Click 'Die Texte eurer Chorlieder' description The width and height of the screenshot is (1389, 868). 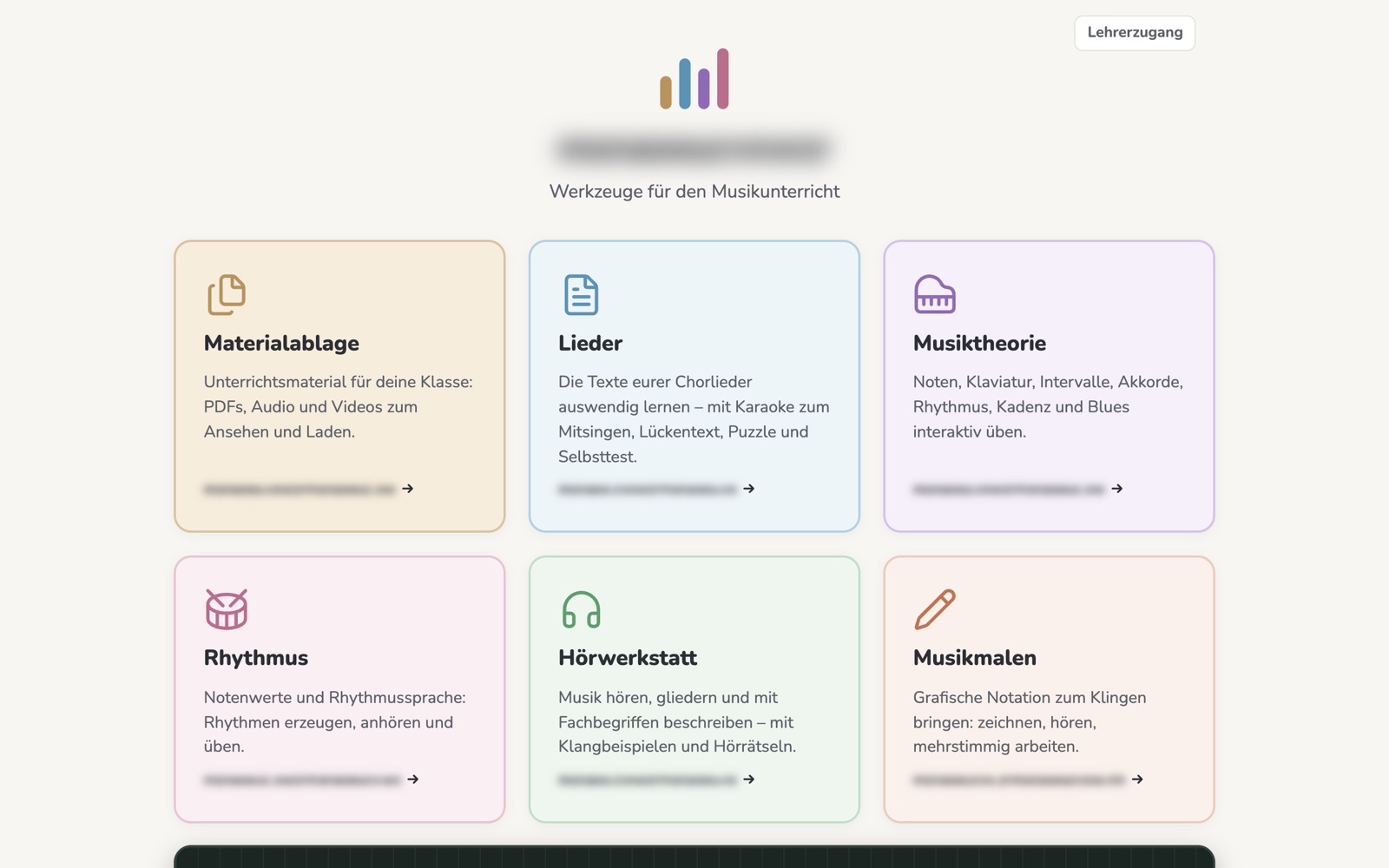point(694,419)
